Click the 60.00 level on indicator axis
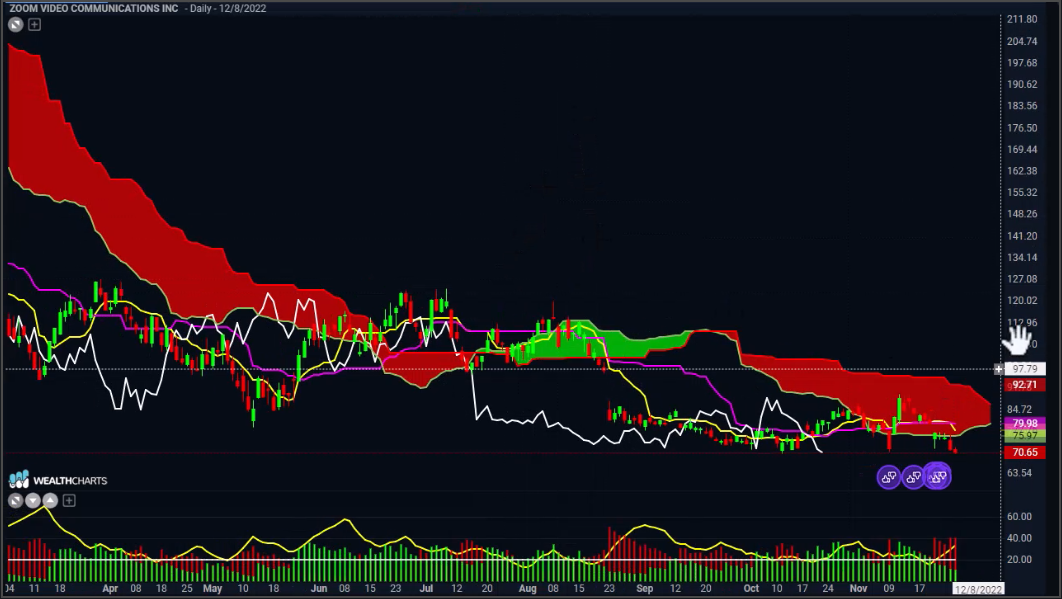The image size is (1062, 599). coord(1019,517)
